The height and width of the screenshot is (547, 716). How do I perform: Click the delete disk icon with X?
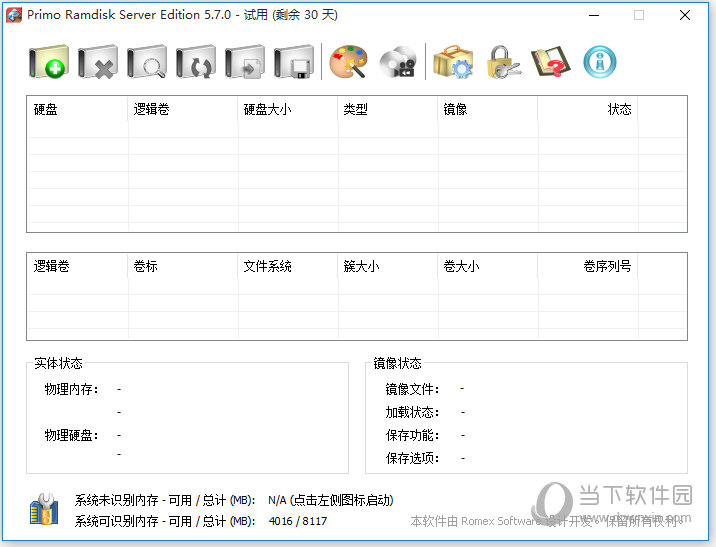click(x=98, y=62)
